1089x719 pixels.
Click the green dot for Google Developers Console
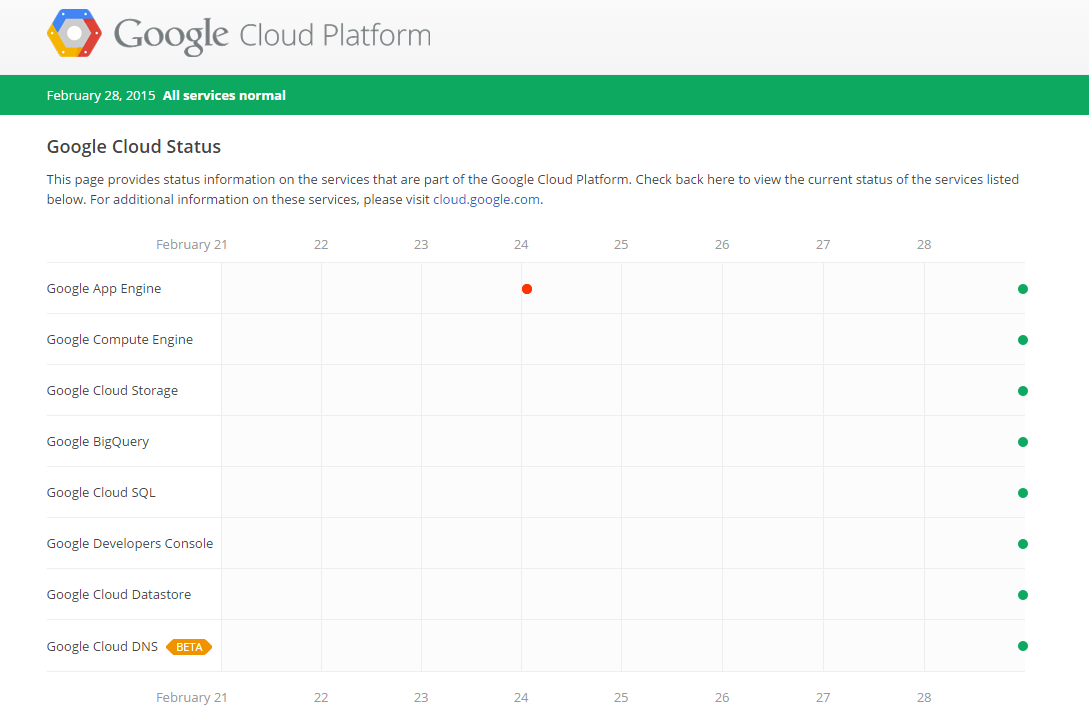pos(1023,544)
